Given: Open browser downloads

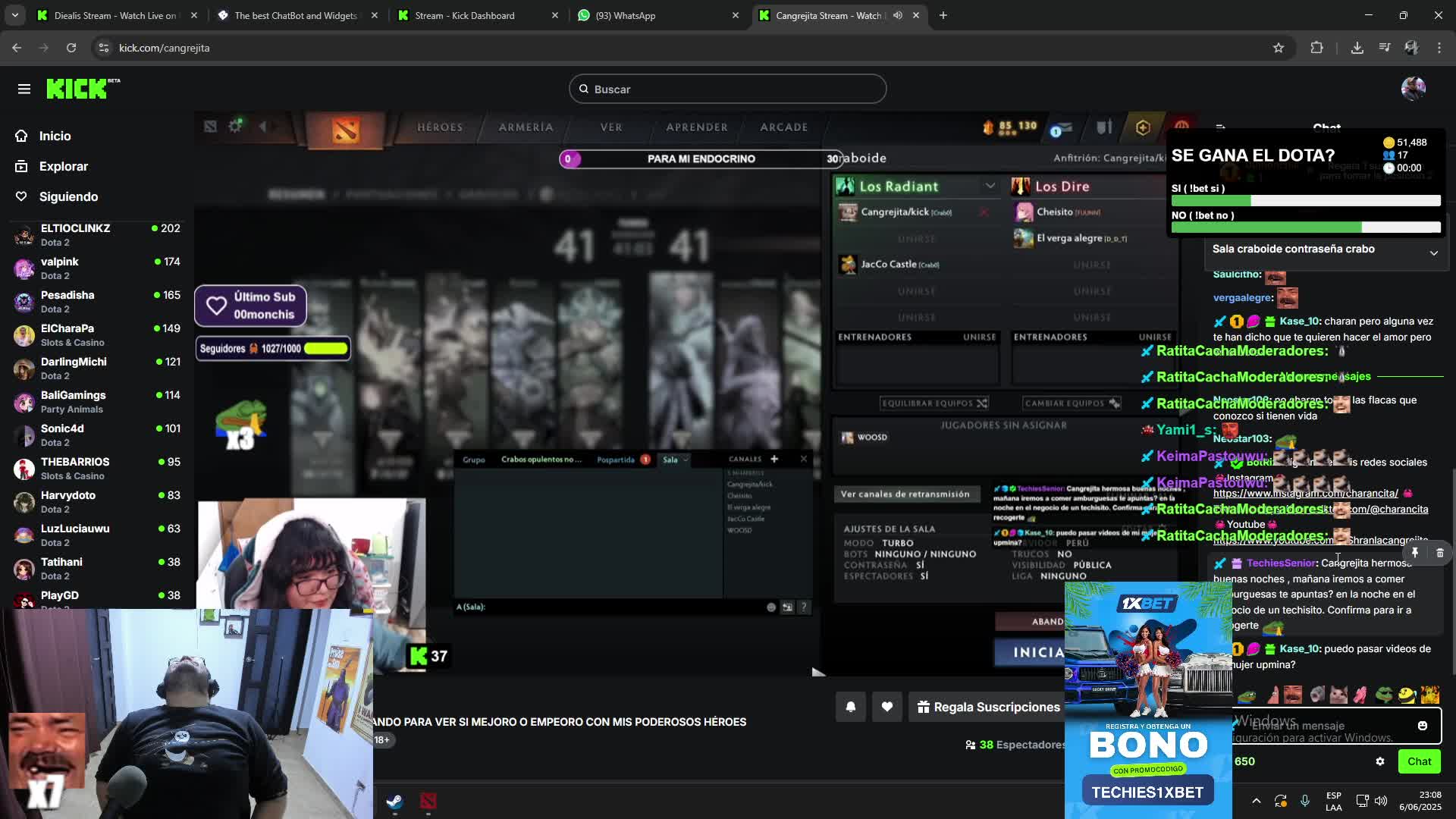Looking at the screenshot, I should [1357, 48].
